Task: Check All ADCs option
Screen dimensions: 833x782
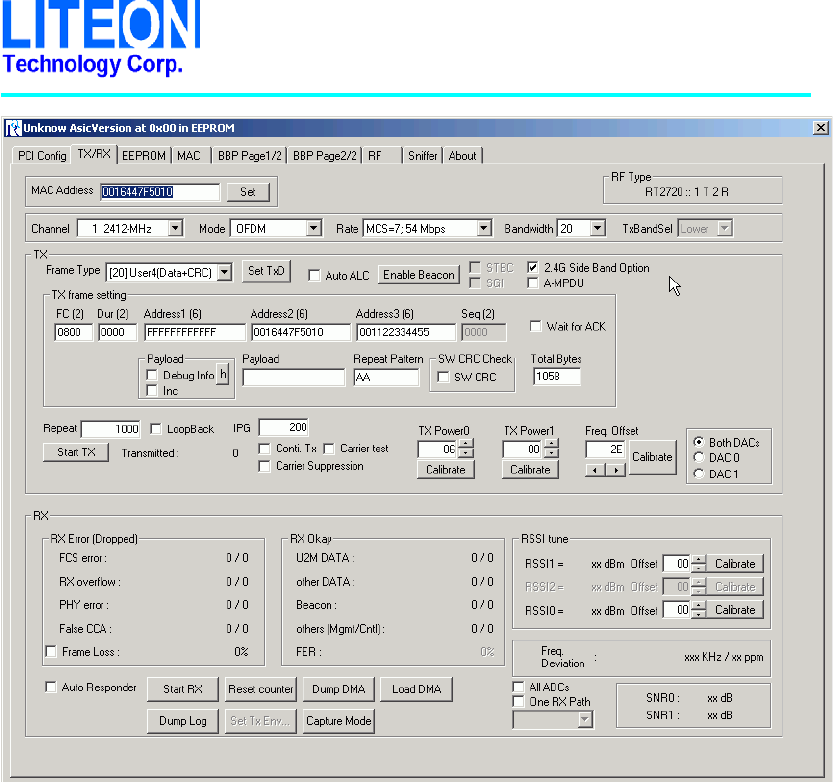Action: (518, 687)
